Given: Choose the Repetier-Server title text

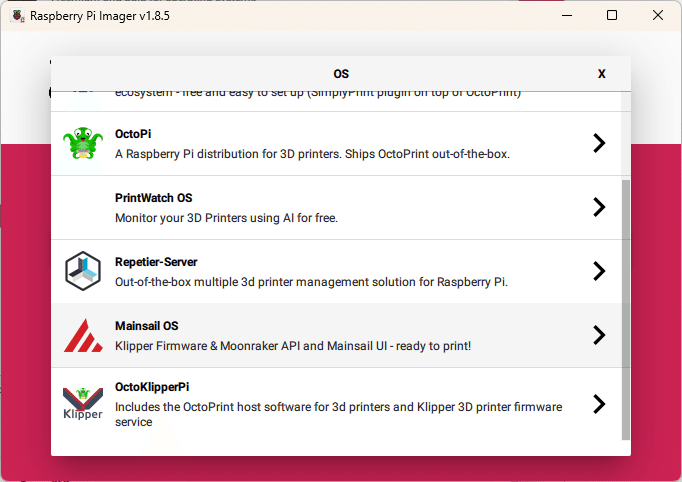Looking at the screenshot, I should click(156, 262).
